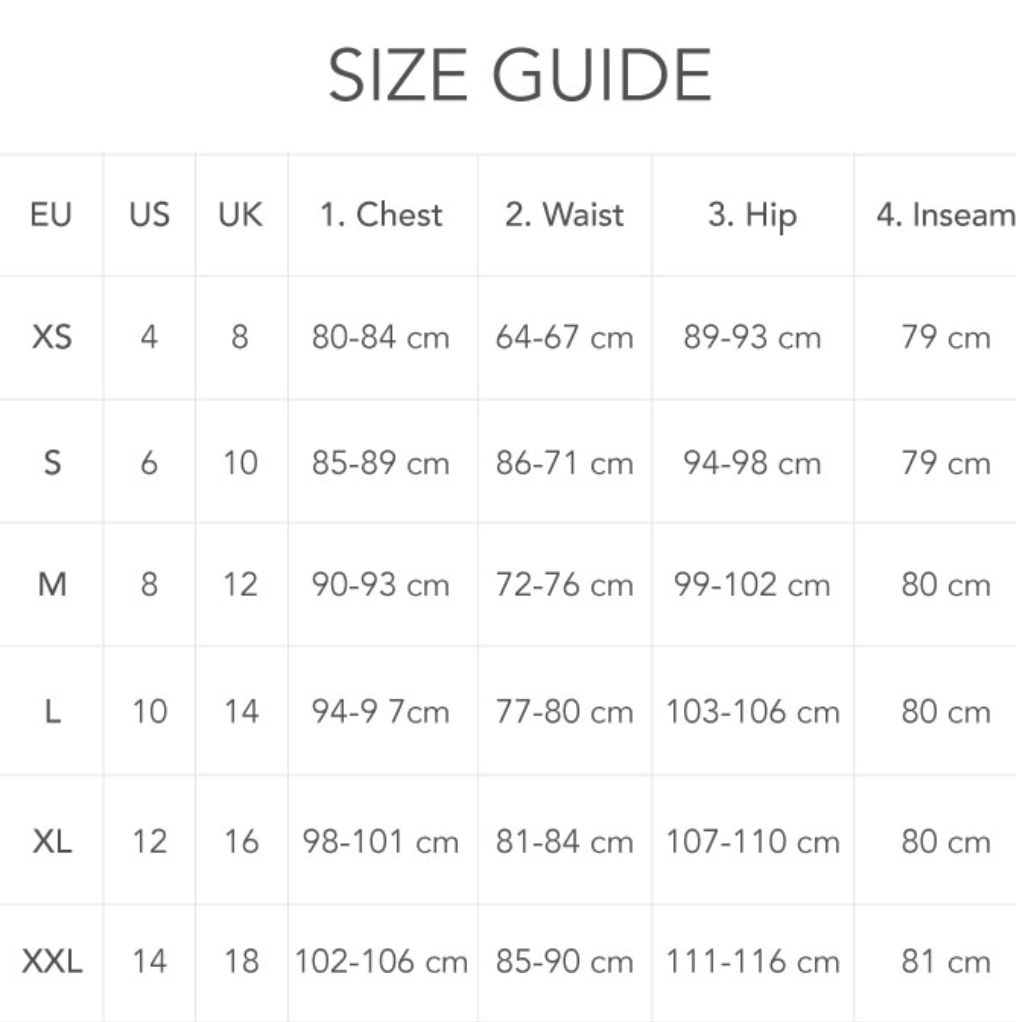Select the 81 cm inseam cell
Image resolution: width=1016 pixels, height=1022 pixels.
coord(946,961)
